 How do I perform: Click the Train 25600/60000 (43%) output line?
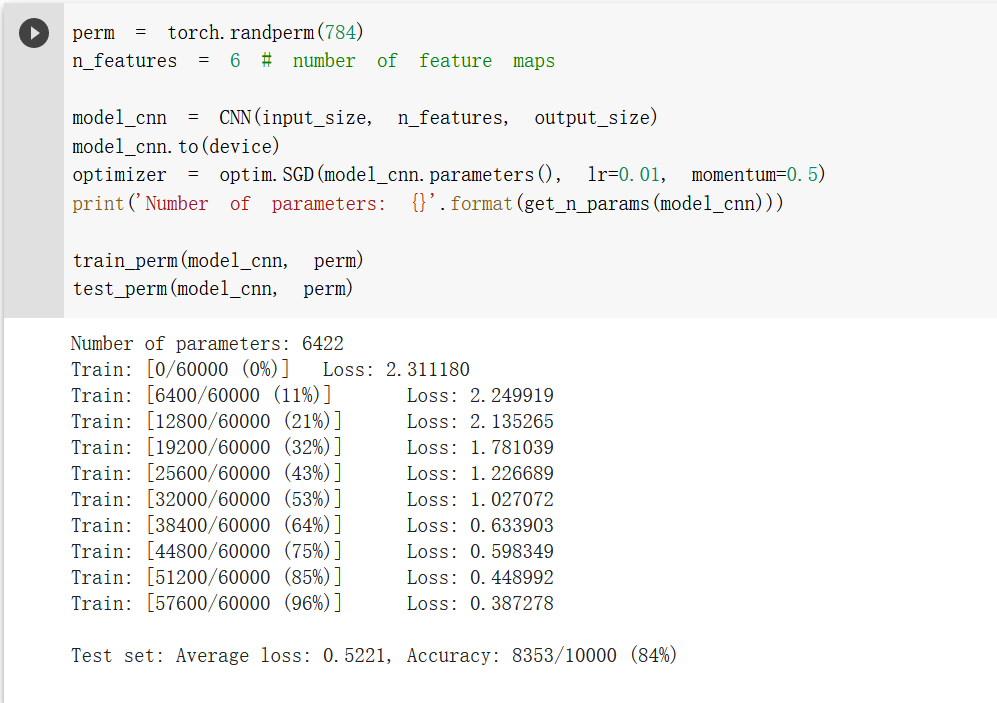312,474
